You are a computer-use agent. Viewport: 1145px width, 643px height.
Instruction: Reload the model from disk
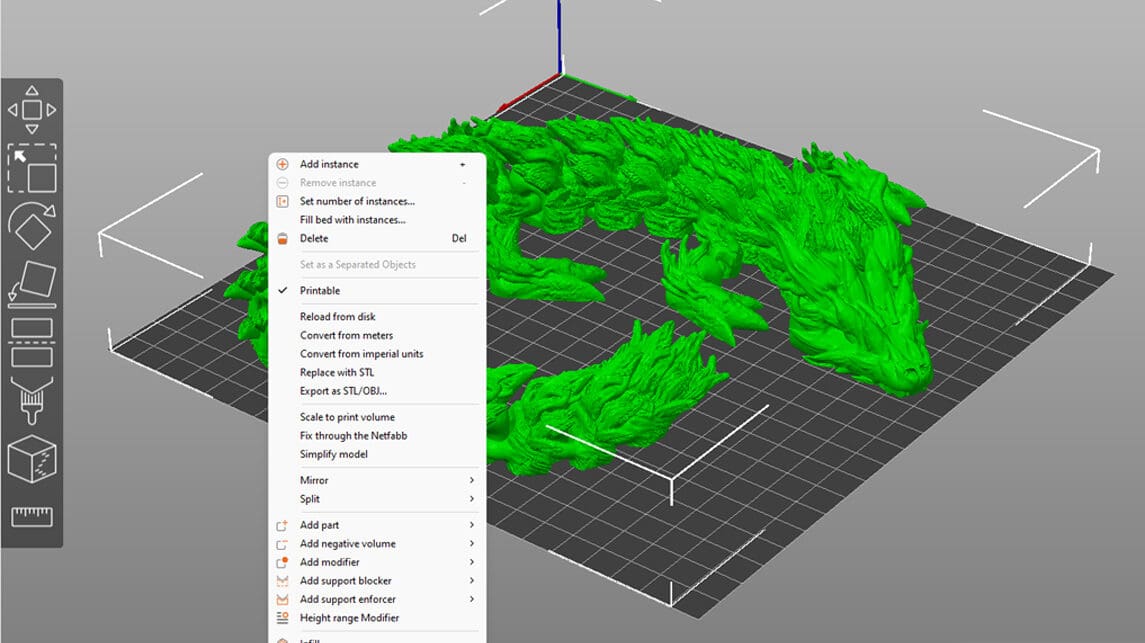377,317
